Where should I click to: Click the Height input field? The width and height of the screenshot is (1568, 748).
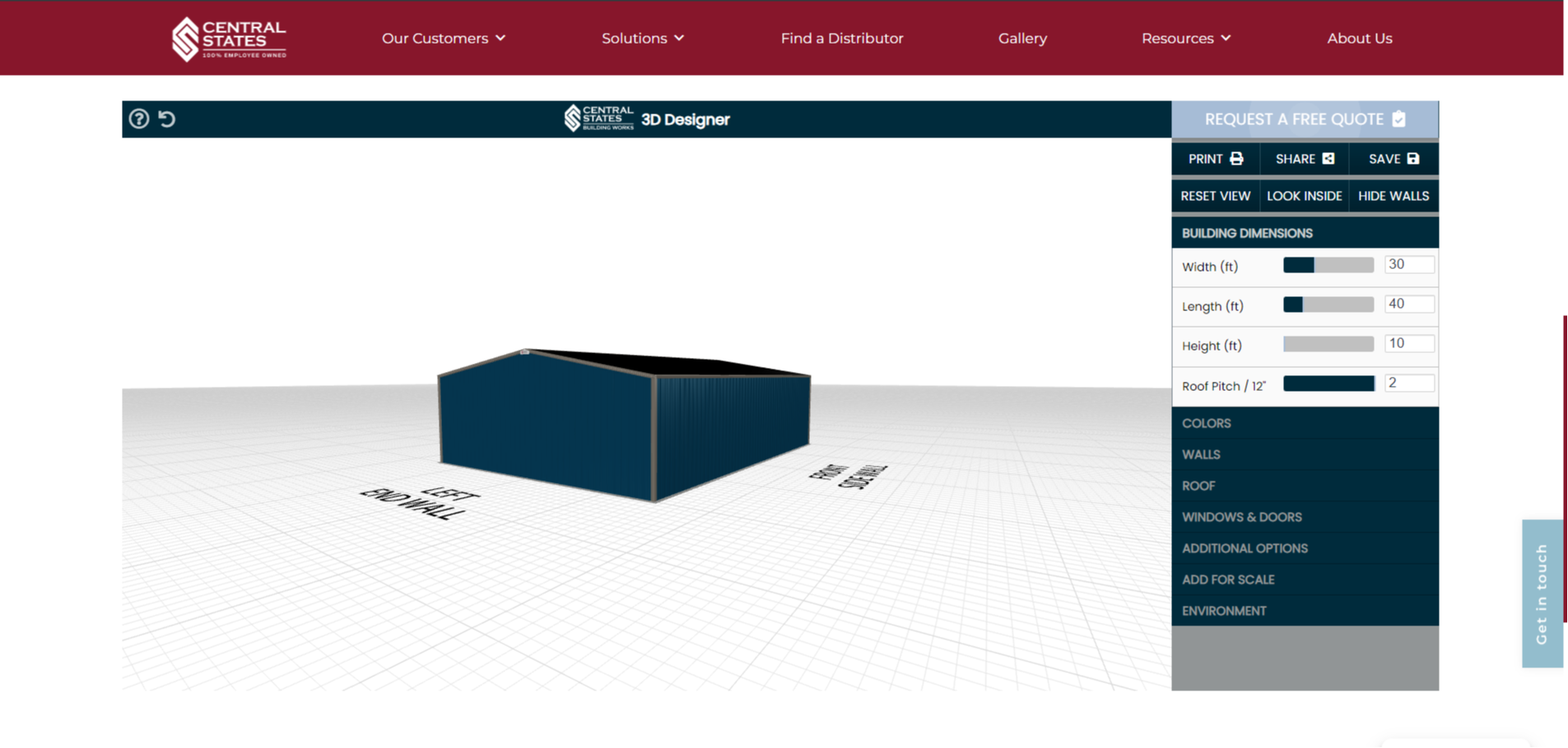click(1409, 343)
